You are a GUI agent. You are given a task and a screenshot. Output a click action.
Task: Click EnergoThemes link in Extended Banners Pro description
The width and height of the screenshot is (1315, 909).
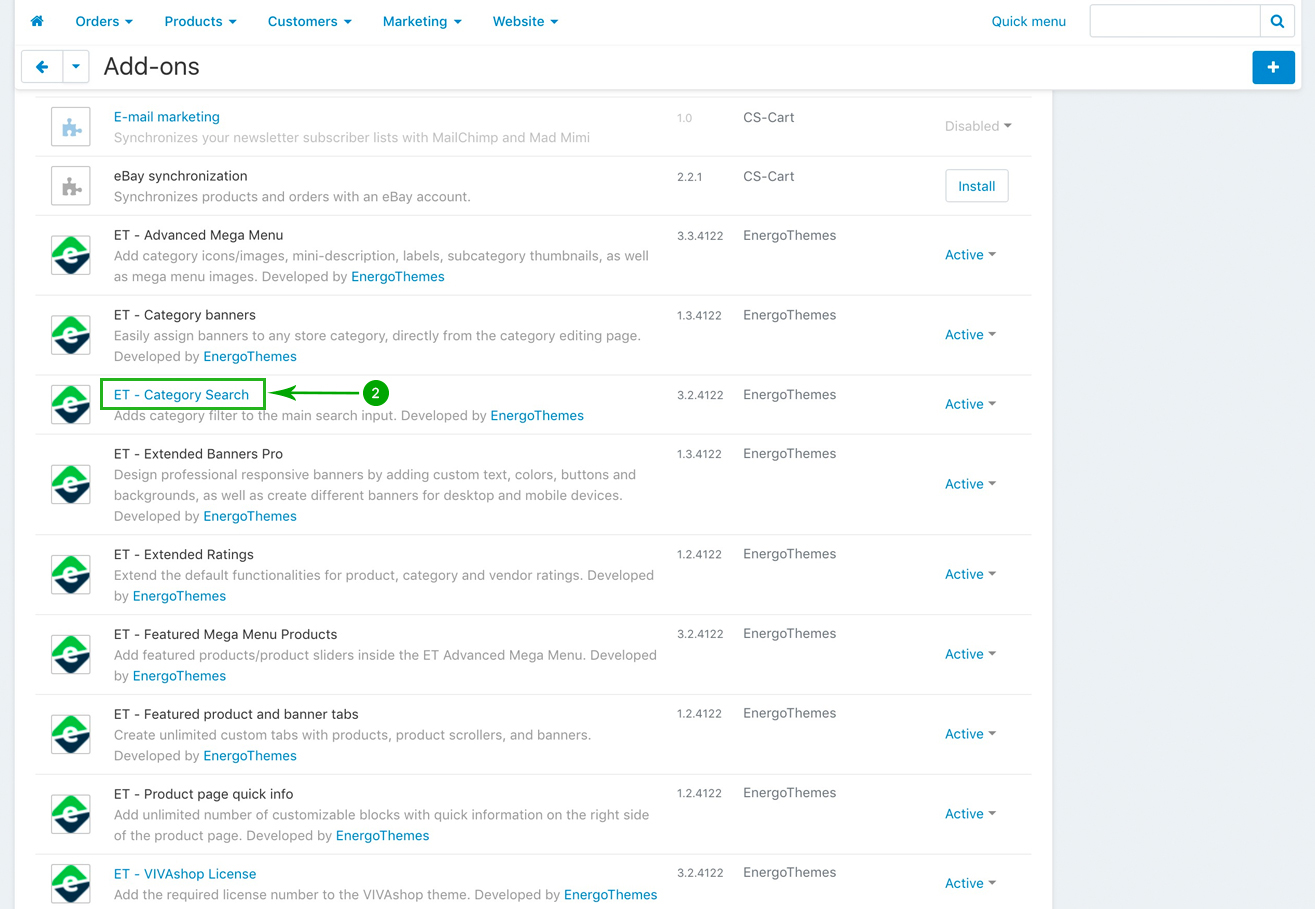[x=250, y=517]
